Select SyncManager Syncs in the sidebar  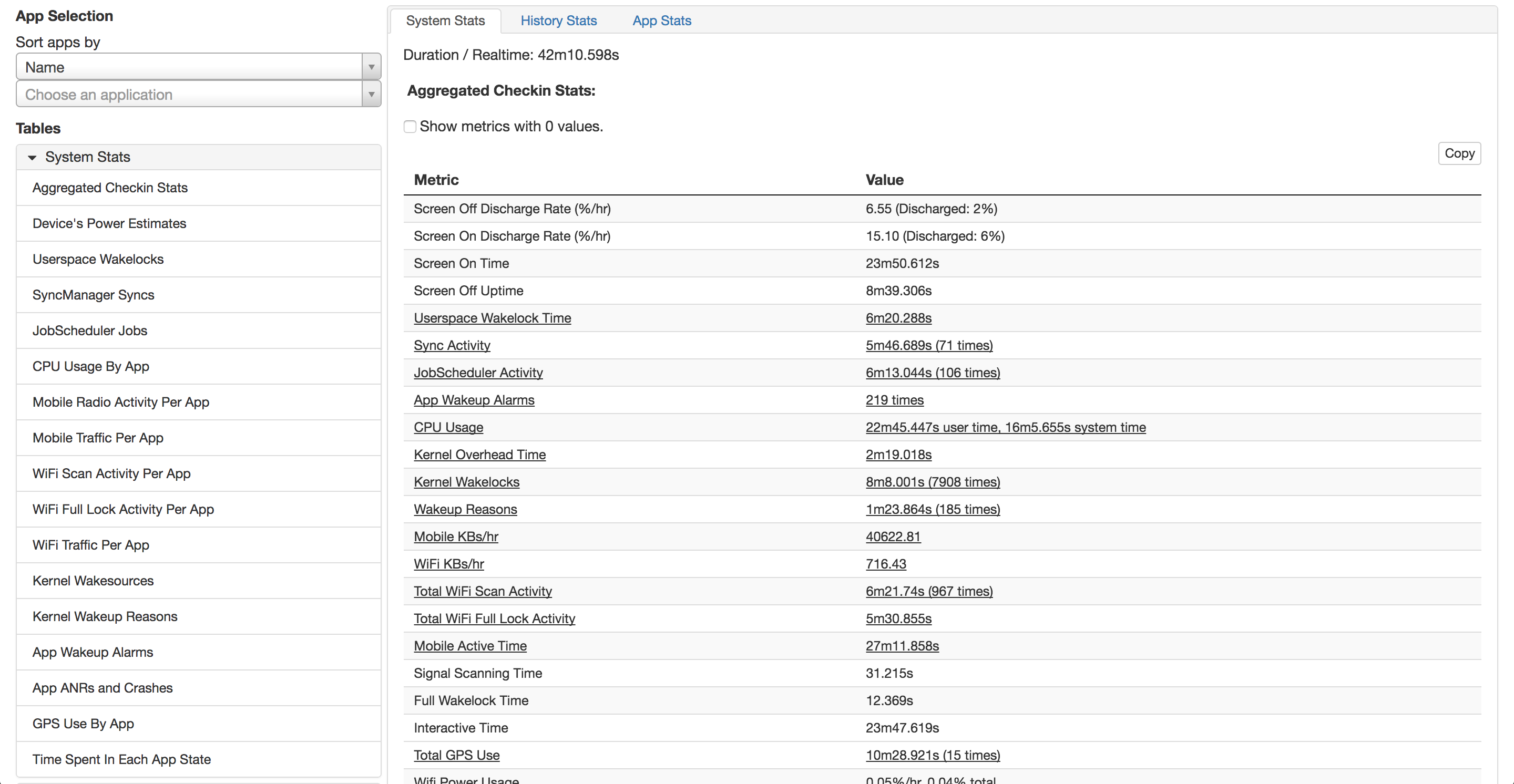tap(93, 295)
